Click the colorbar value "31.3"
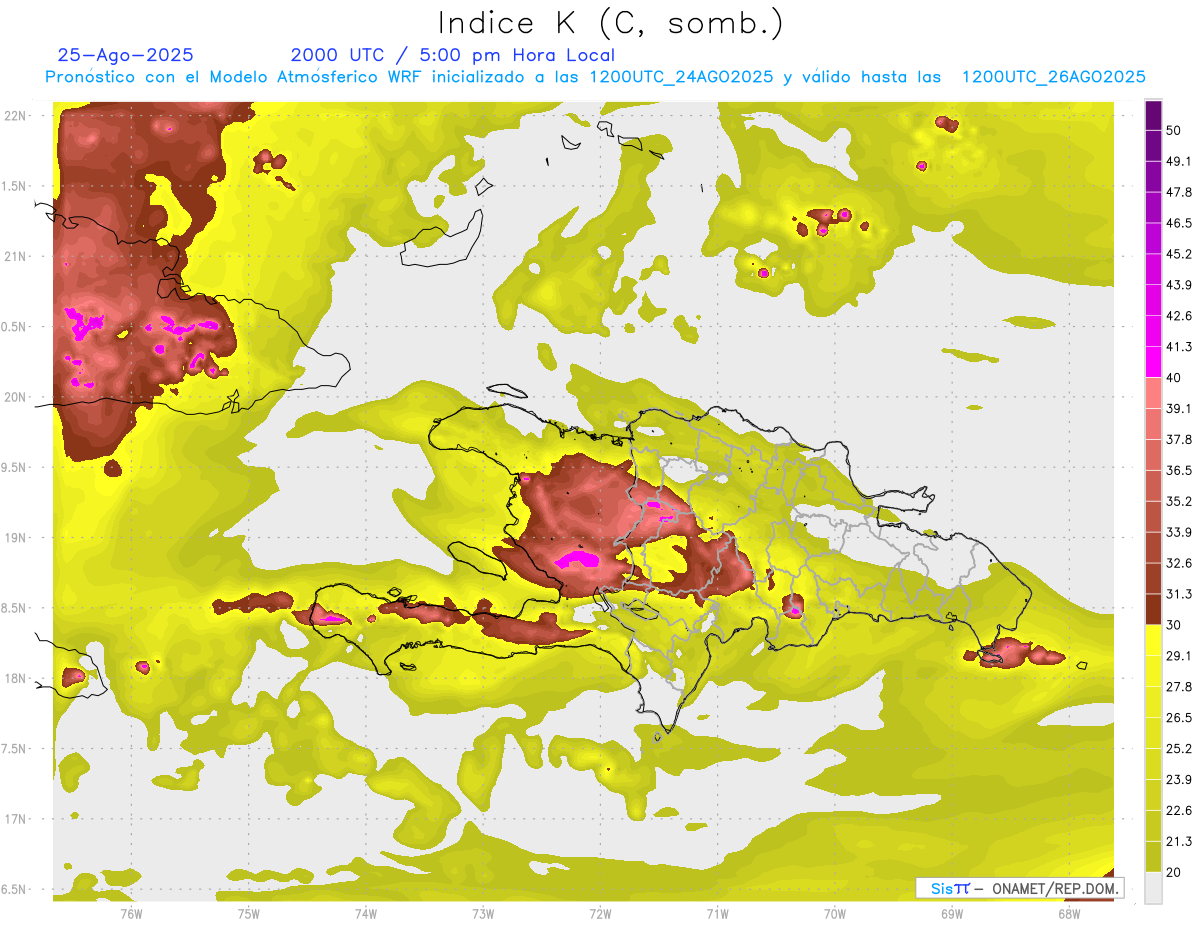This screenshot has width=1200, height=927. [x=1179, y=594]
